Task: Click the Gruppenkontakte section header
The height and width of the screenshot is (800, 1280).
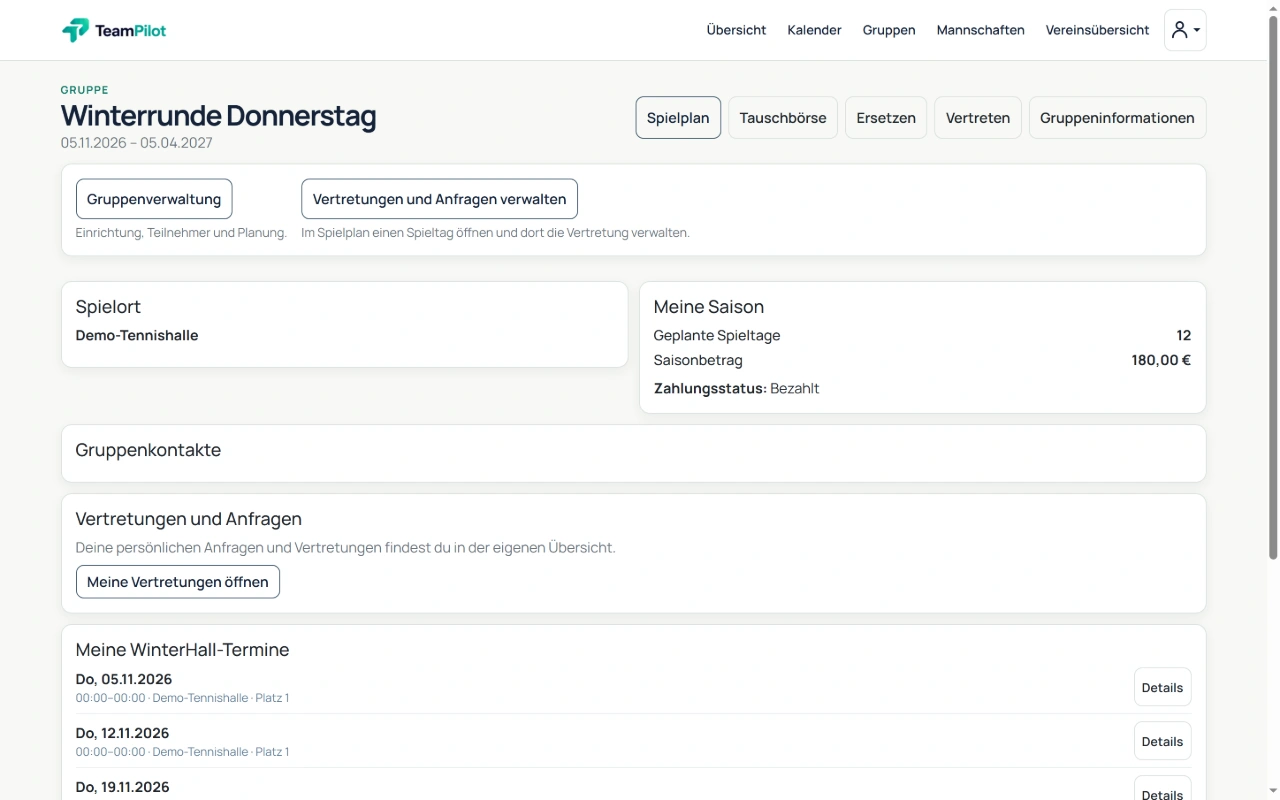Action: 148,450
